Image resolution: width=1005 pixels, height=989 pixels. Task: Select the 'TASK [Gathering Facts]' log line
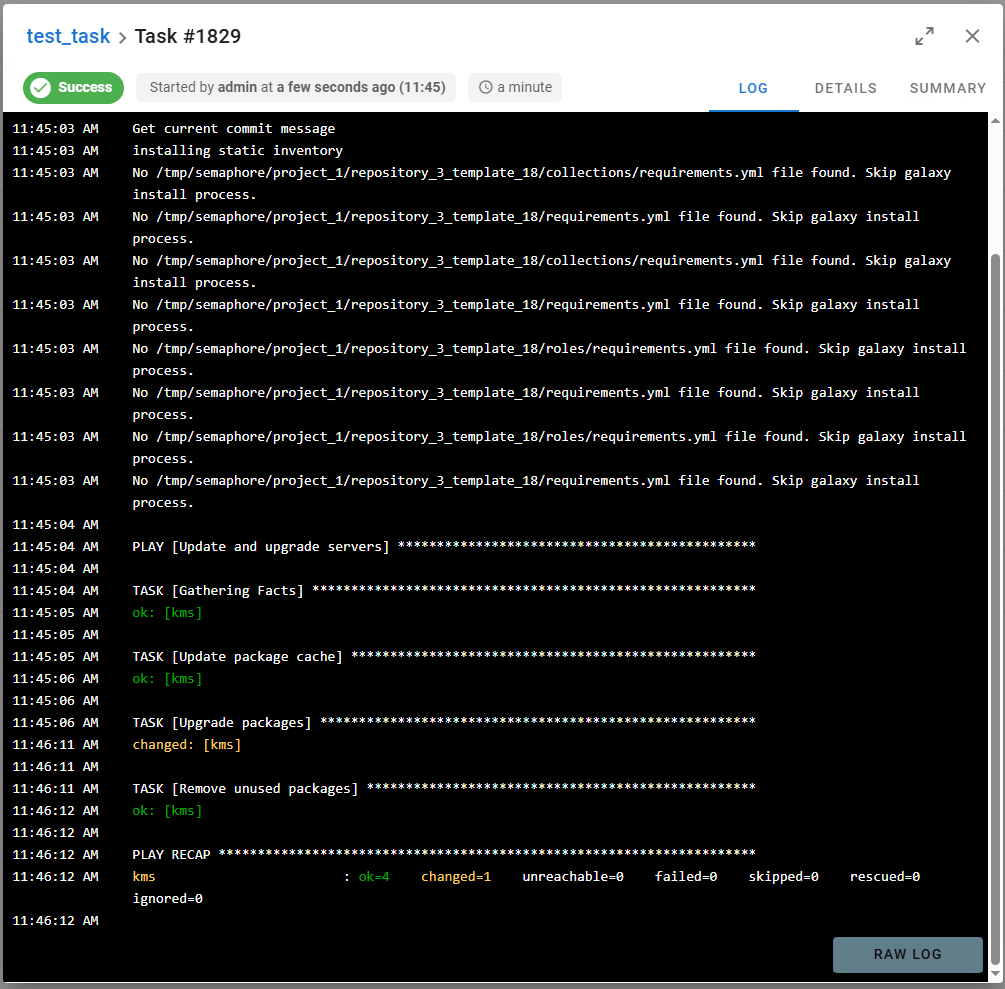point(218,591)
